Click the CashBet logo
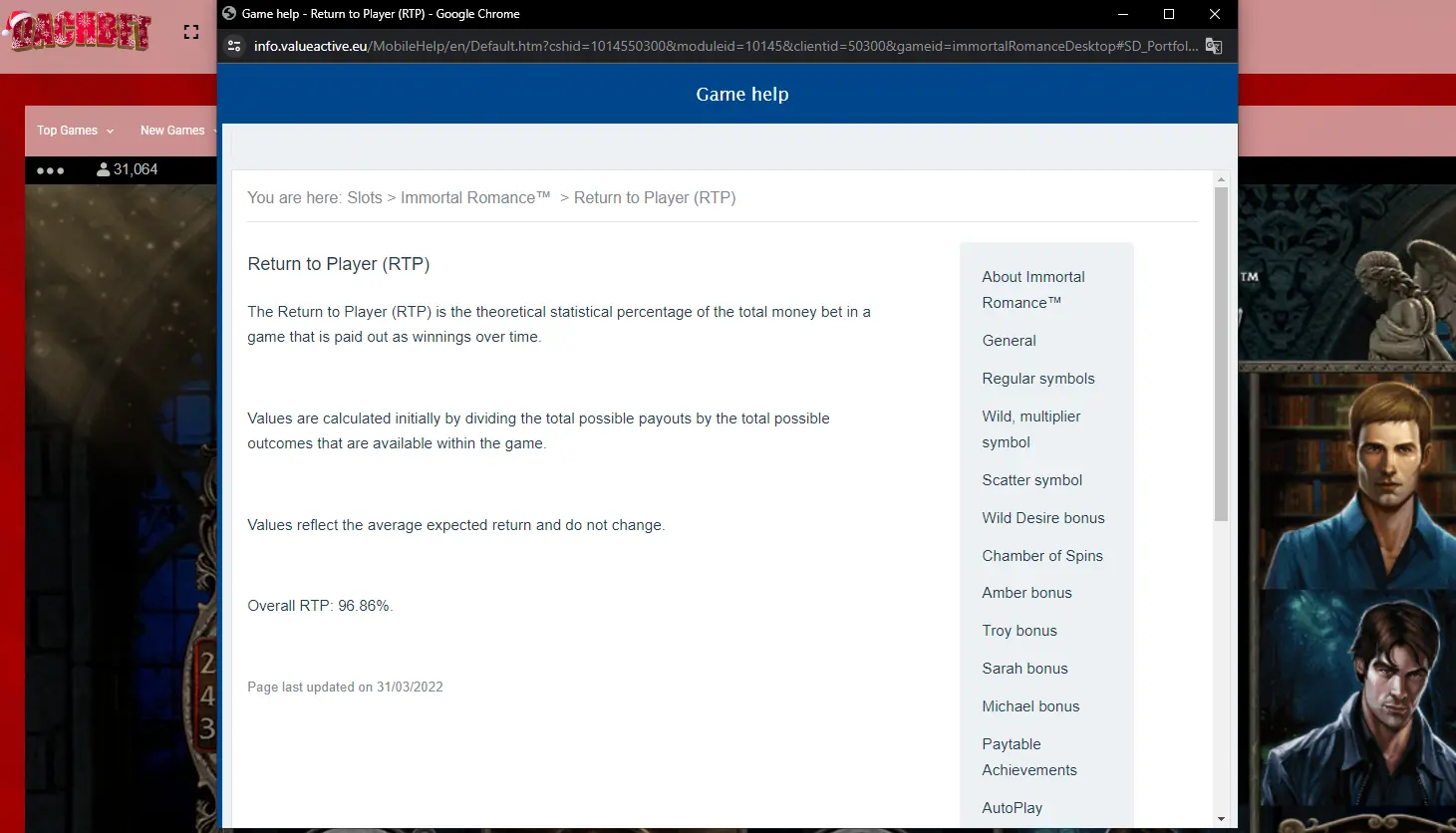1456x833 pixels. coord(80,30)
